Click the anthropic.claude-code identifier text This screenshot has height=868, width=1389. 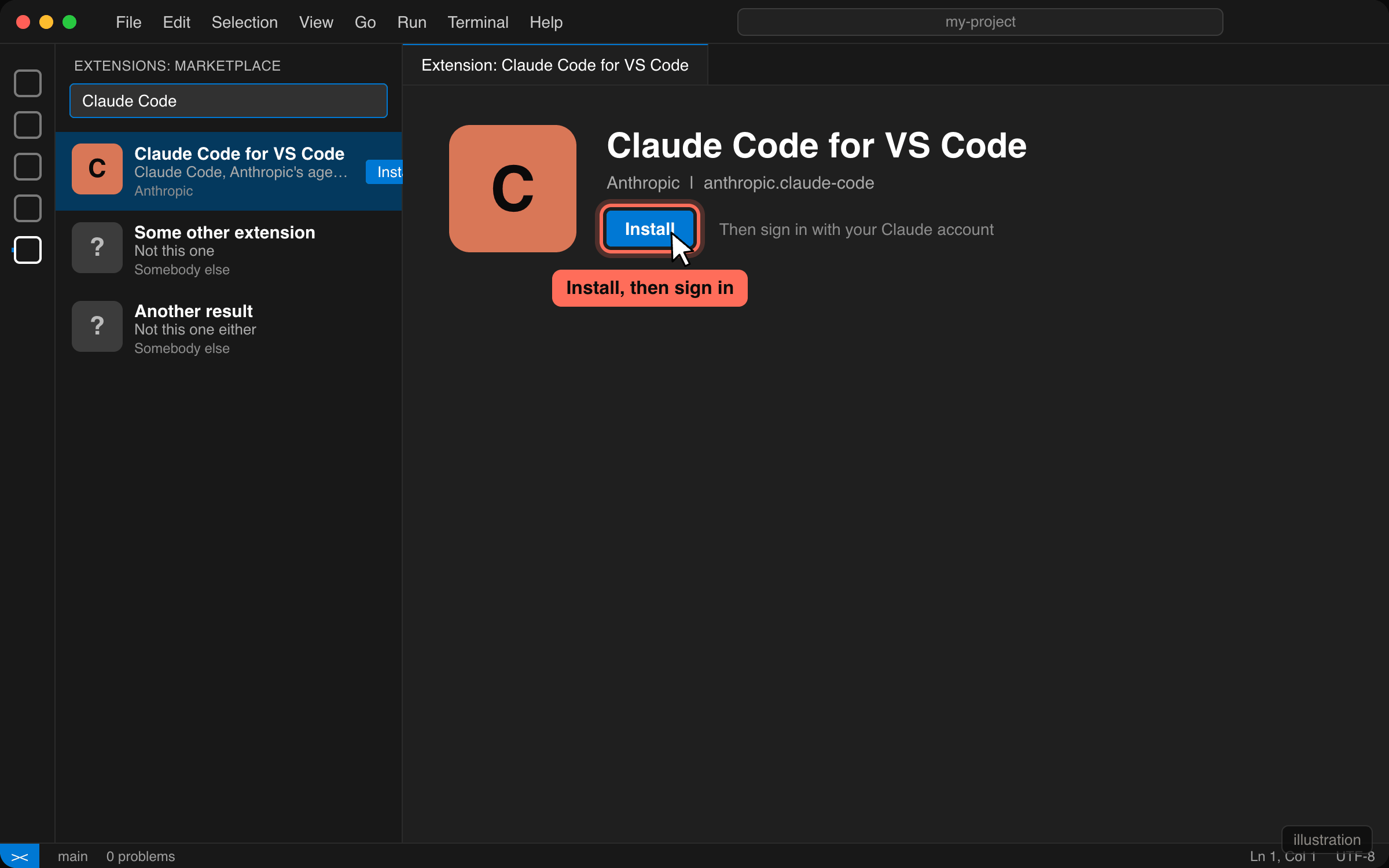pyautogui.click(x=789, y=183)
